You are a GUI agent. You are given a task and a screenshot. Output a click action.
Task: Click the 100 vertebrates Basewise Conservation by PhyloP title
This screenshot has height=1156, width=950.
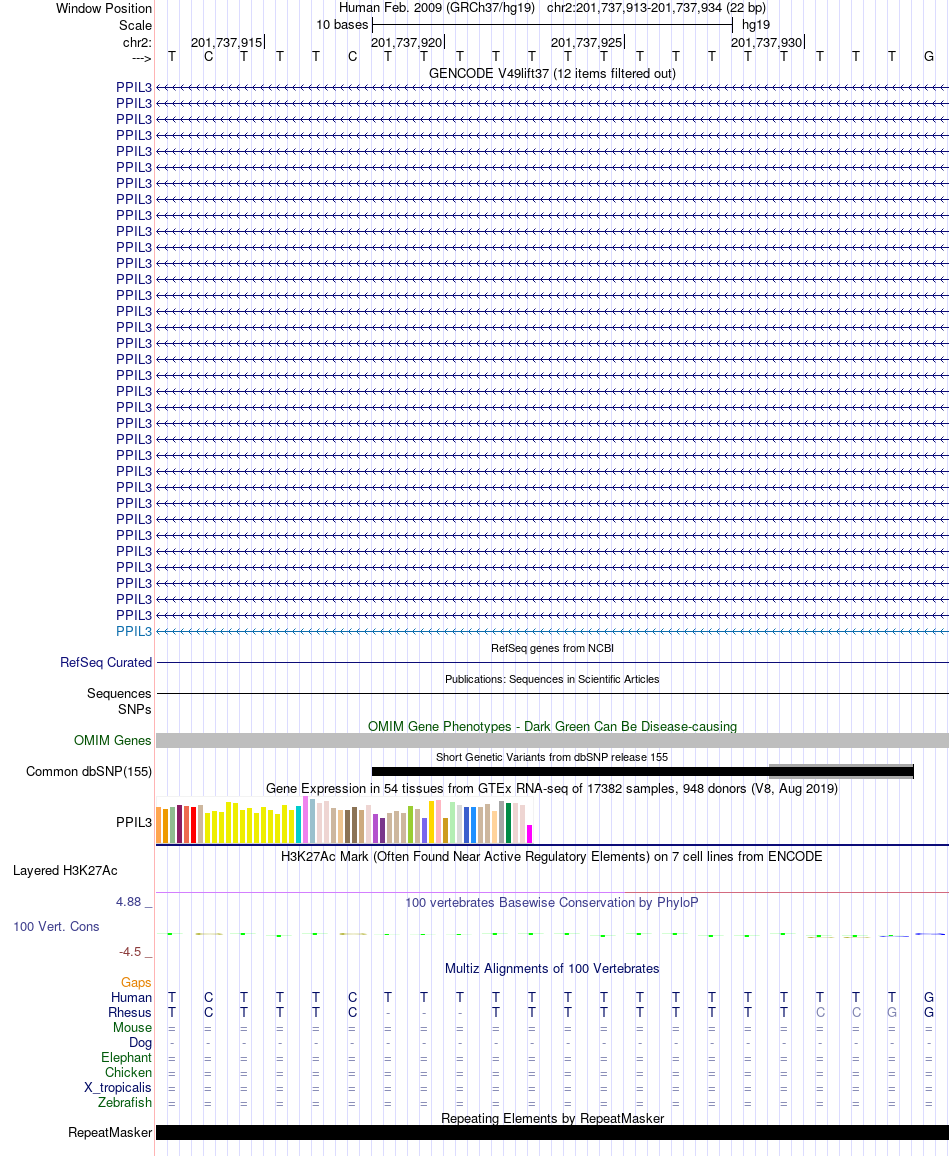[x=552, y=903]
